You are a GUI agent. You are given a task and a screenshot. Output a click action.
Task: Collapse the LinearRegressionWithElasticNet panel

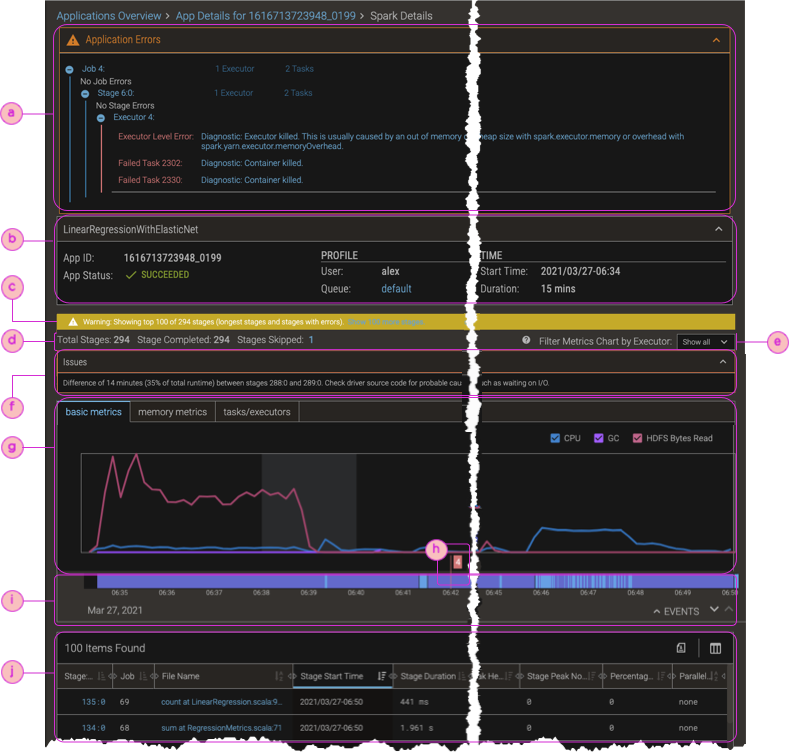point(719,229)
